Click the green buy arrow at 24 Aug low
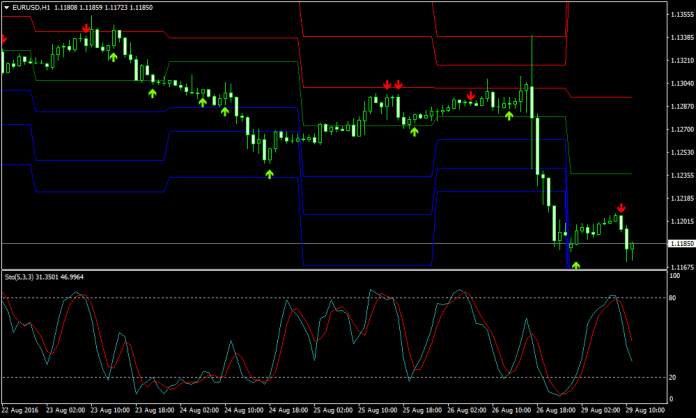Image resolution: width=696 pixels, height=418 pixels. click(x=268, y=174)
